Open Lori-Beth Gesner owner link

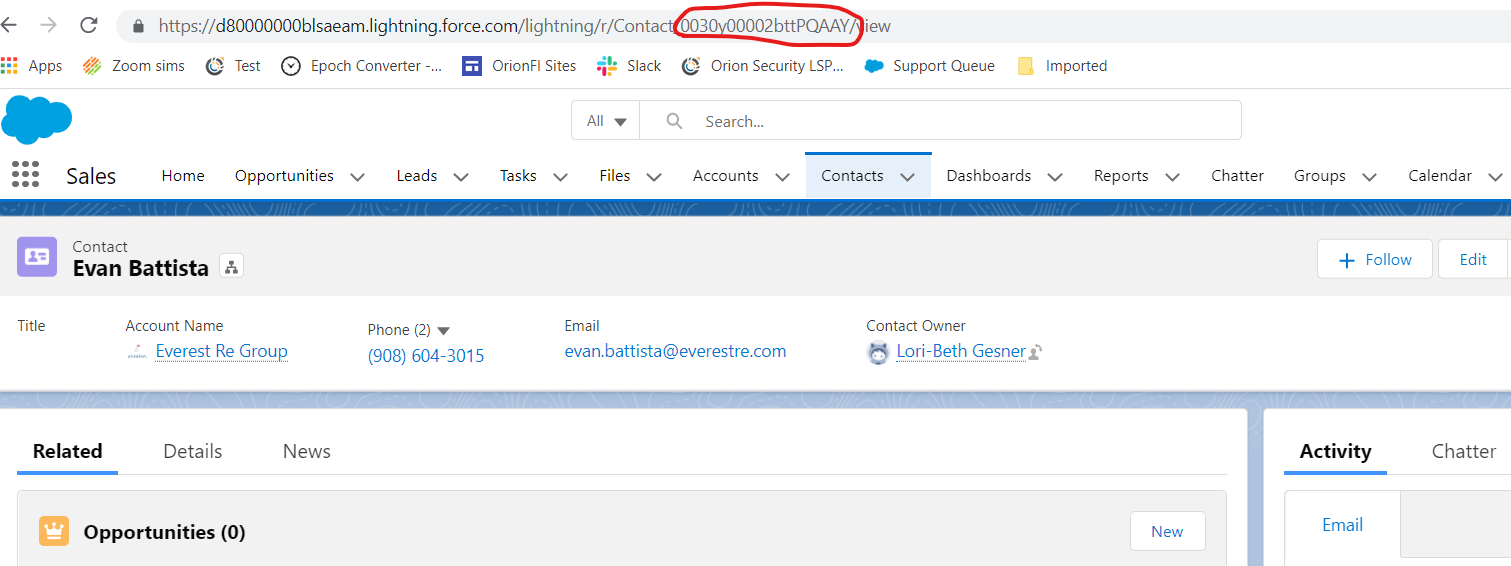coord(961,351)
